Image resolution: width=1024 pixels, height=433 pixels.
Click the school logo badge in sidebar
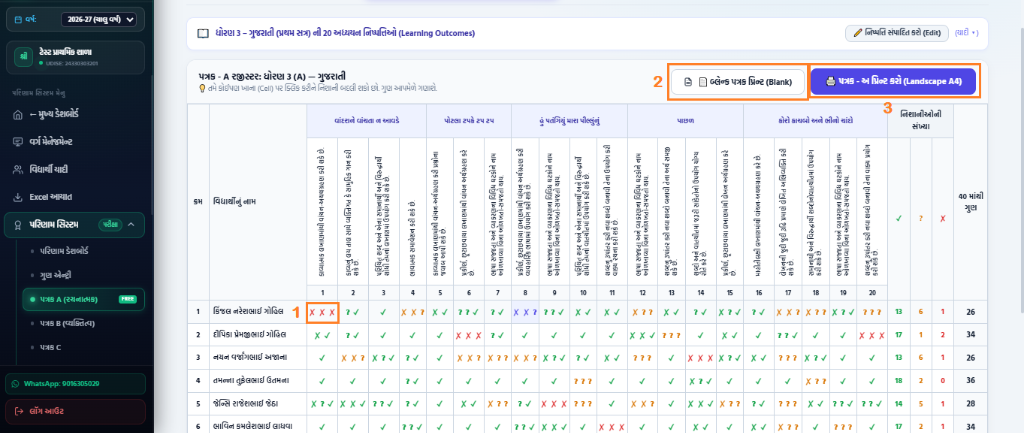pyautogui.click(x=24, y=57)
